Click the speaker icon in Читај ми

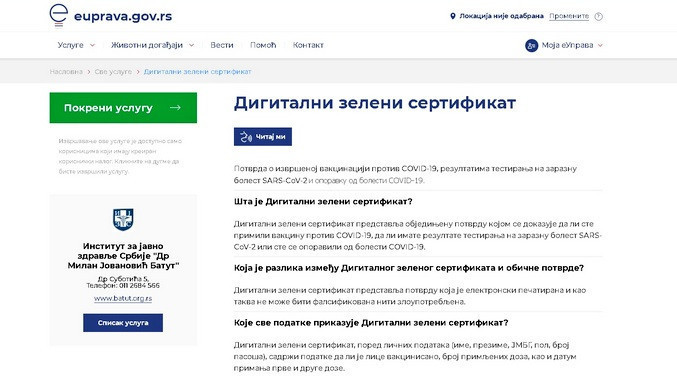pos(246,137)
